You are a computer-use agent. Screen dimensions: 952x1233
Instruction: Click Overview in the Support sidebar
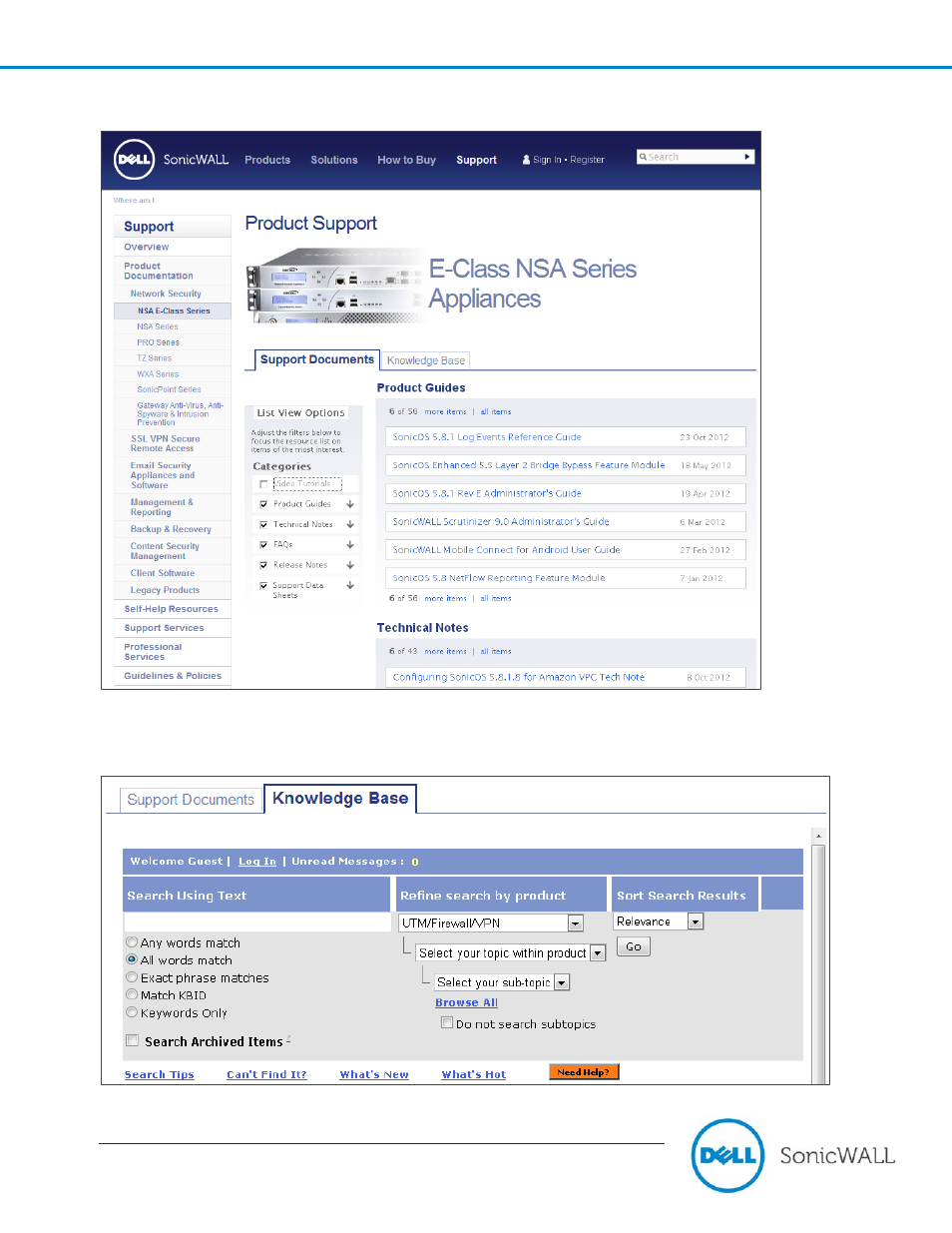(x=147, y=247)
